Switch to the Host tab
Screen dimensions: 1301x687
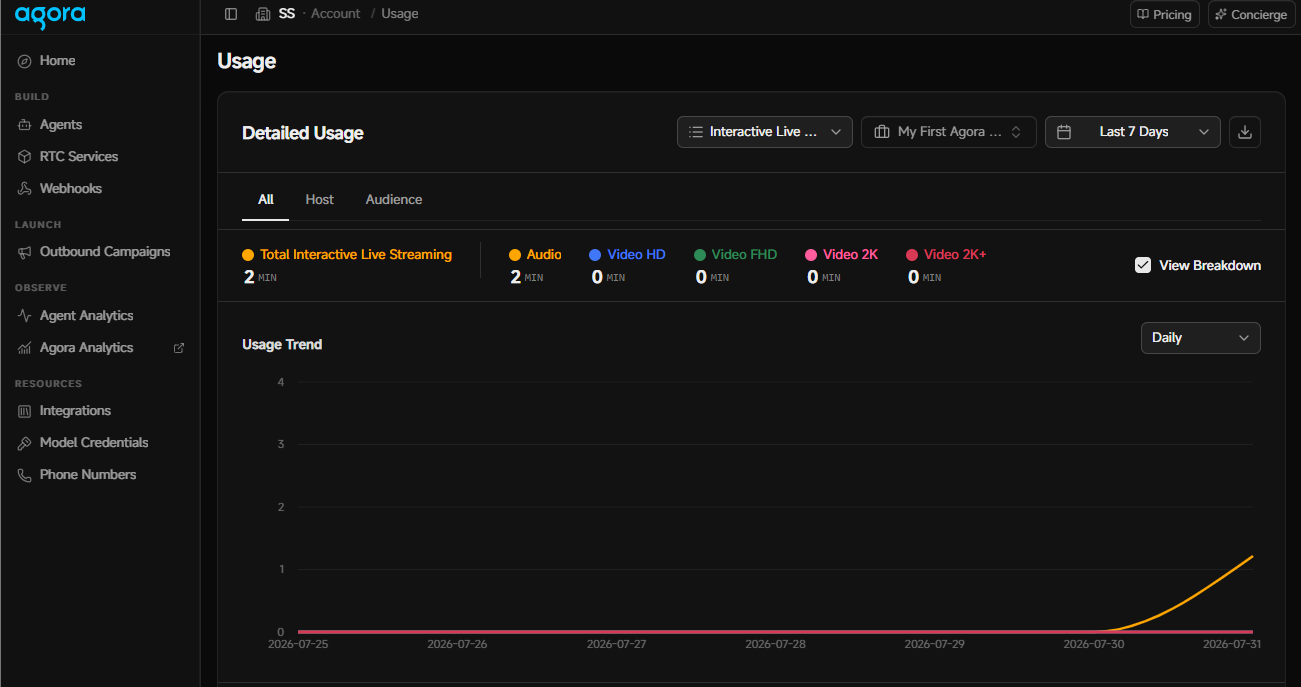click(320, 200)
